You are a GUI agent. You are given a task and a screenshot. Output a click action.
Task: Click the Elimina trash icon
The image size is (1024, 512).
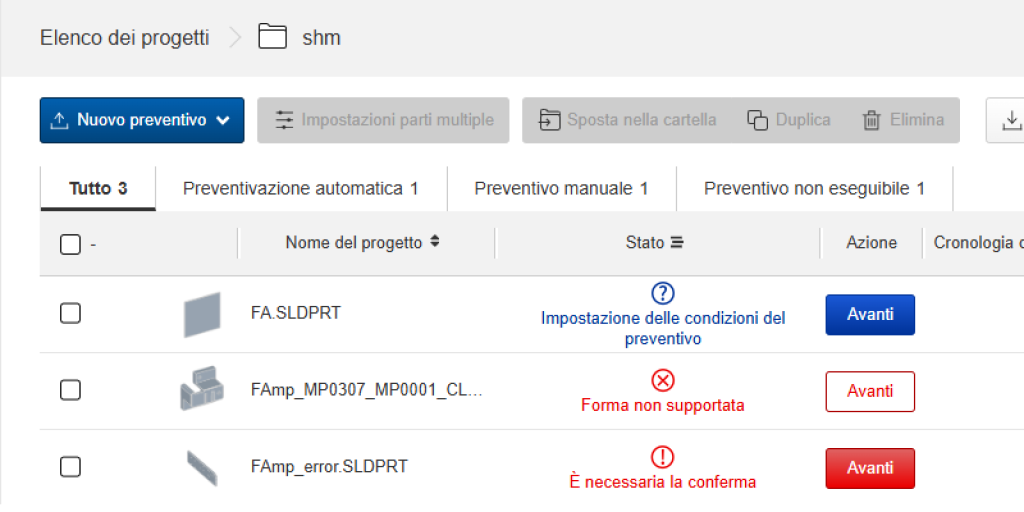click(x=871, y=120)
